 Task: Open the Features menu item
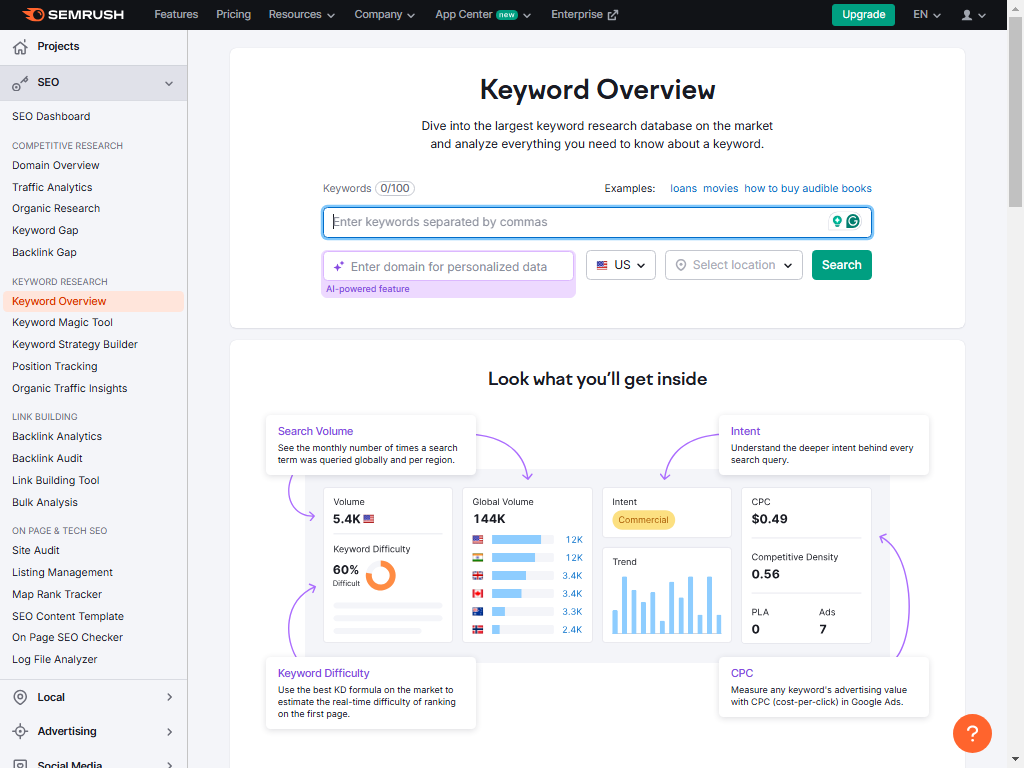(x=176, y=14)
